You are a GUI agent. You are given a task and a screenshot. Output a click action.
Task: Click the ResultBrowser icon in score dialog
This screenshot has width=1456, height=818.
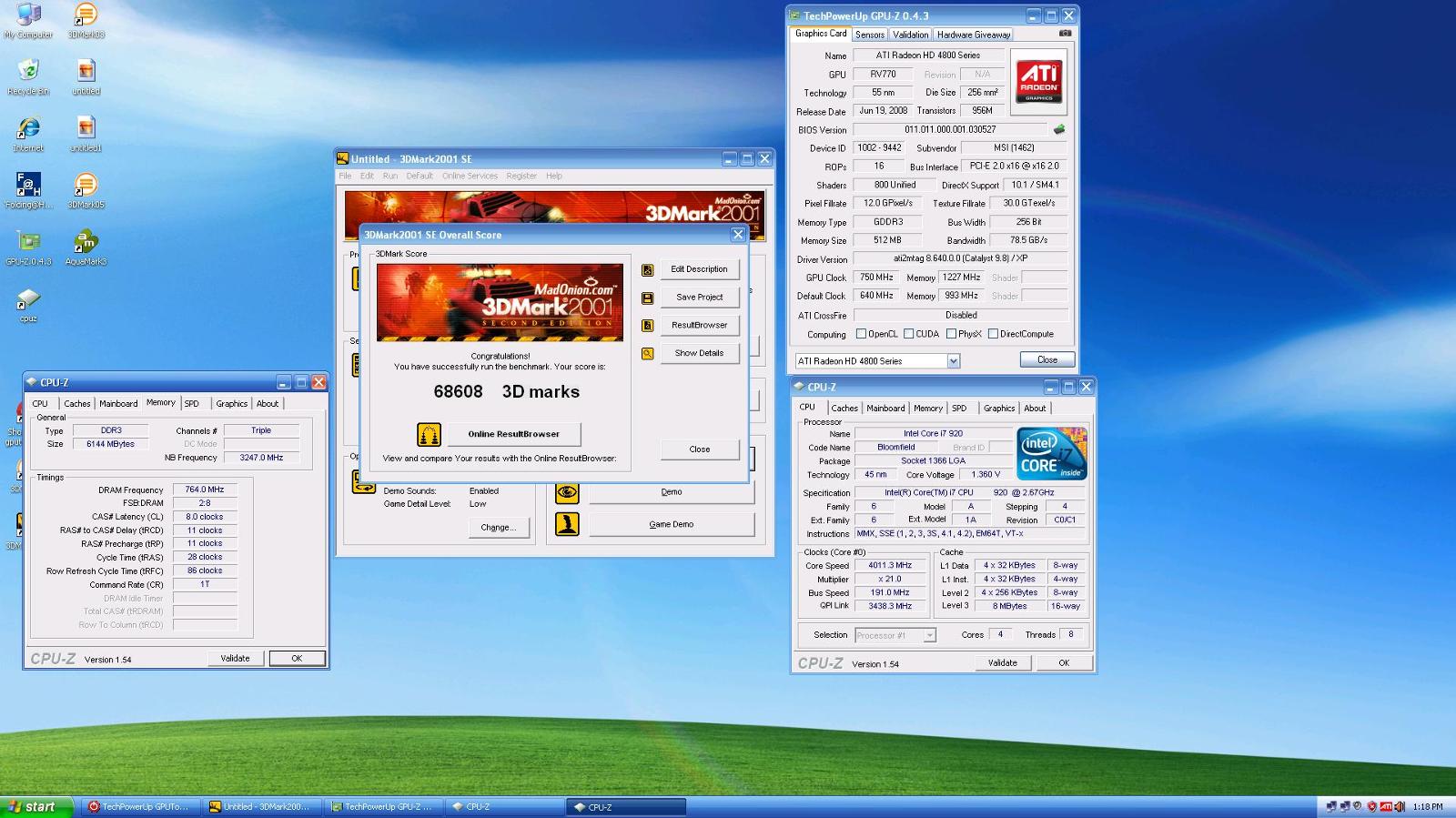(x=647, y=326)
